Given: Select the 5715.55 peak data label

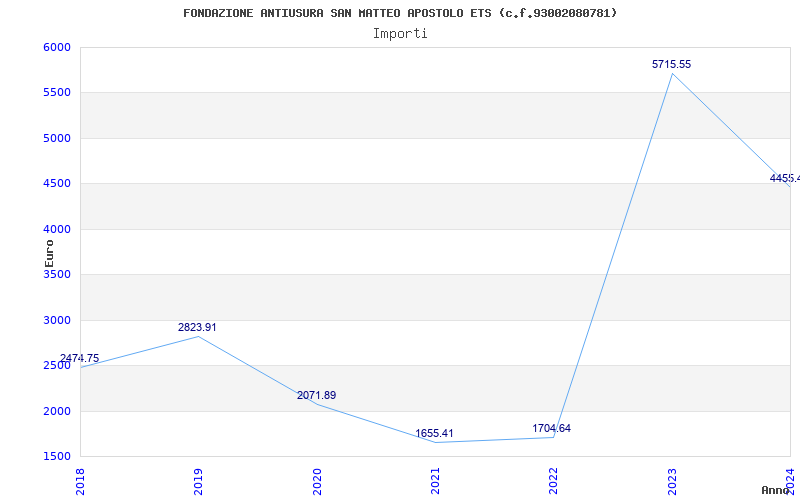Looking at the screenshot, I should pyautogui.click(x=671, y=64).
